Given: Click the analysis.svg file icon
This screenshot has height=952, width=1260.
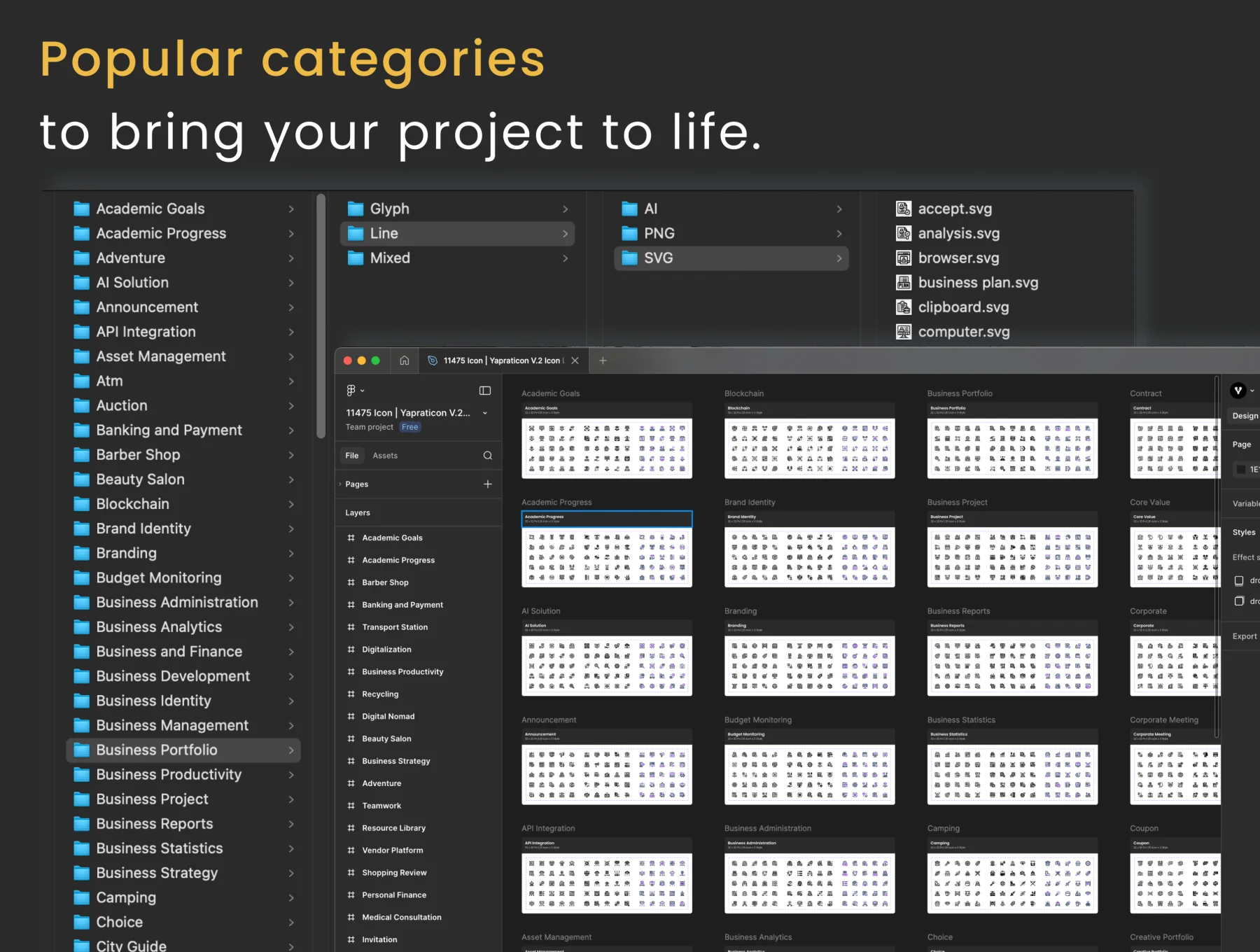Looking at the screenshot, I should (904, 233).
